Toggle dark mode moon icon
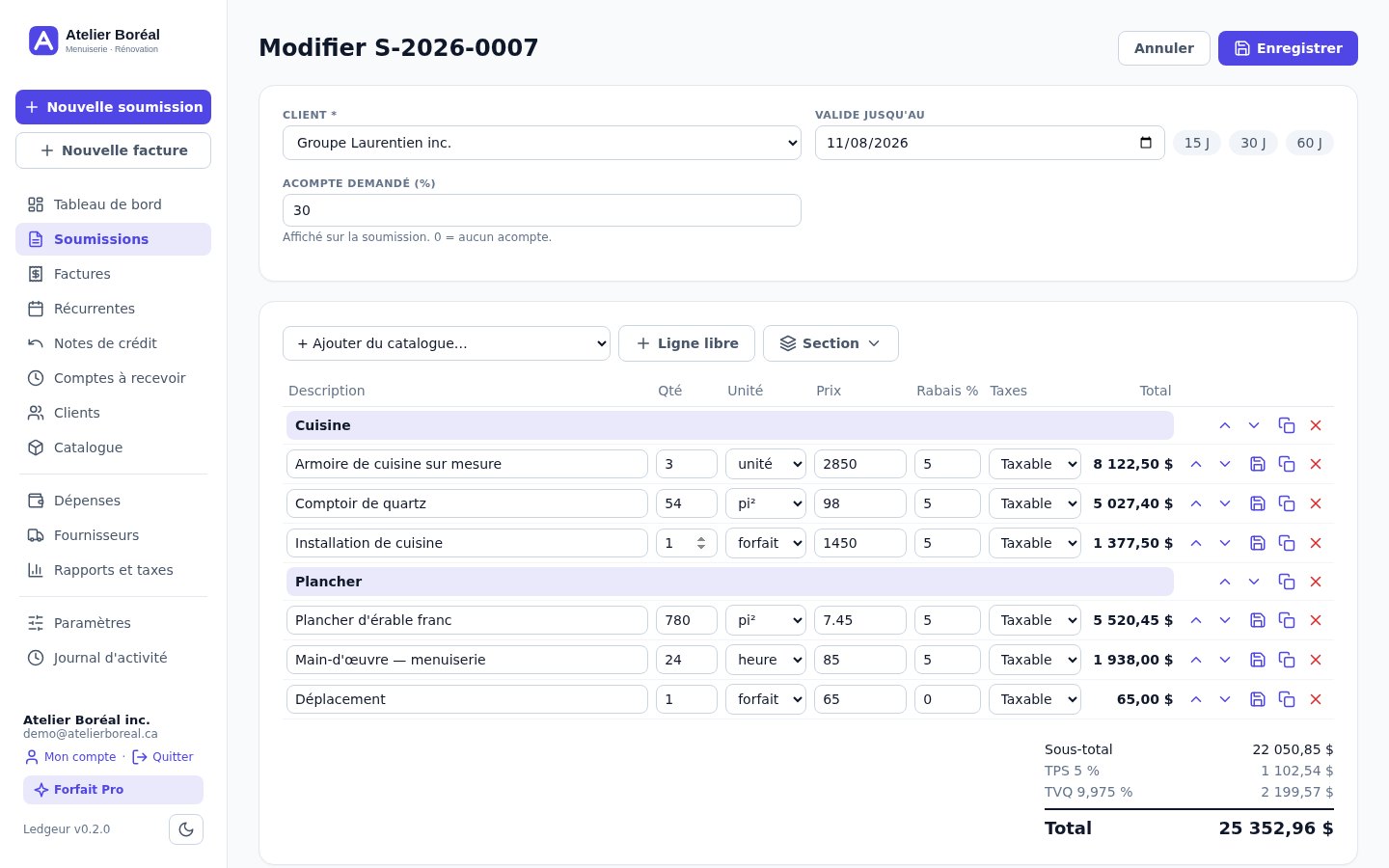Image resolution: width=1389 pixels, height=868 pixels. coord(186,829)
